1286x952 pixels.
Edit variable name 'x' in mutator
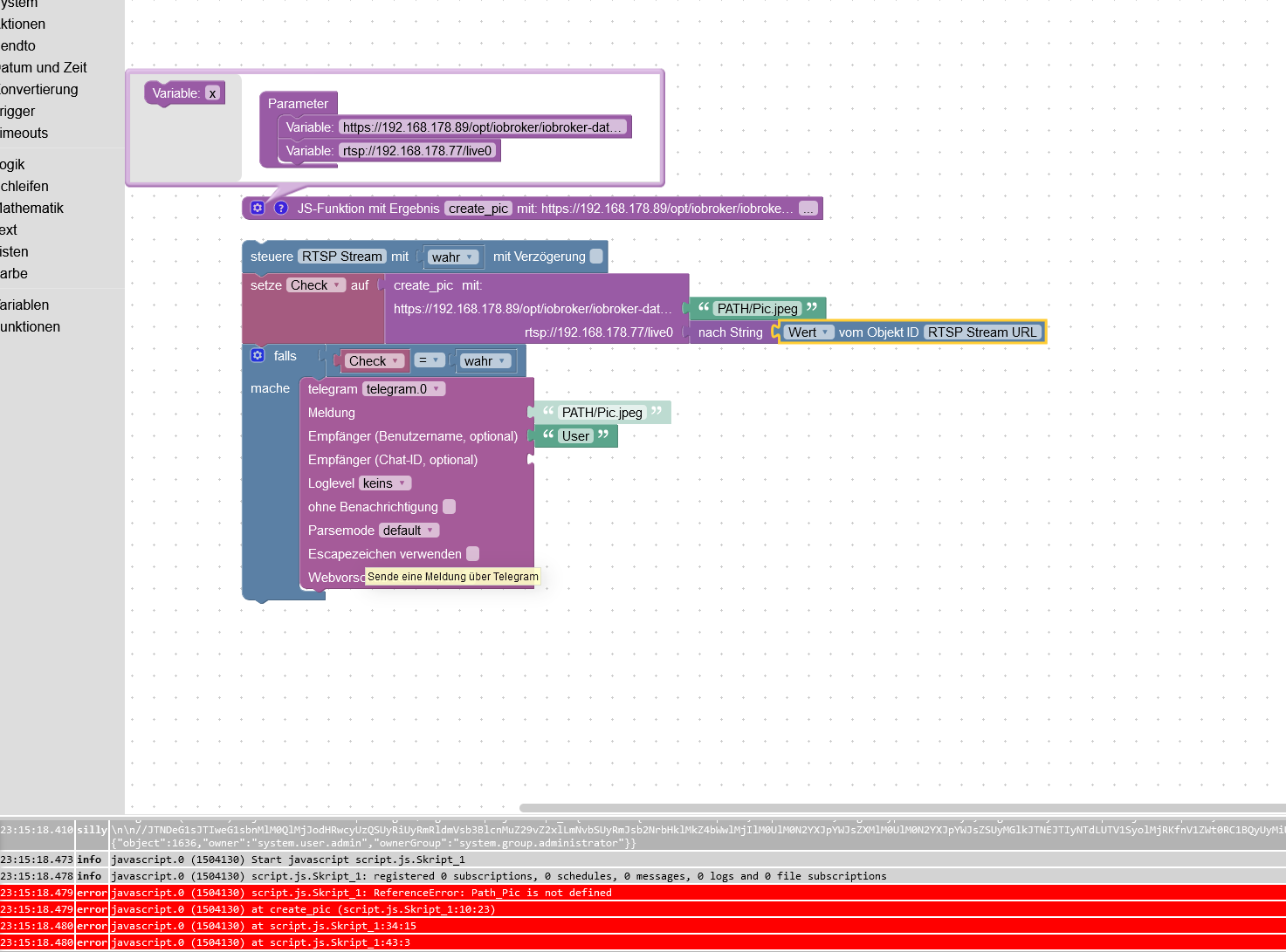click(212, 93)
